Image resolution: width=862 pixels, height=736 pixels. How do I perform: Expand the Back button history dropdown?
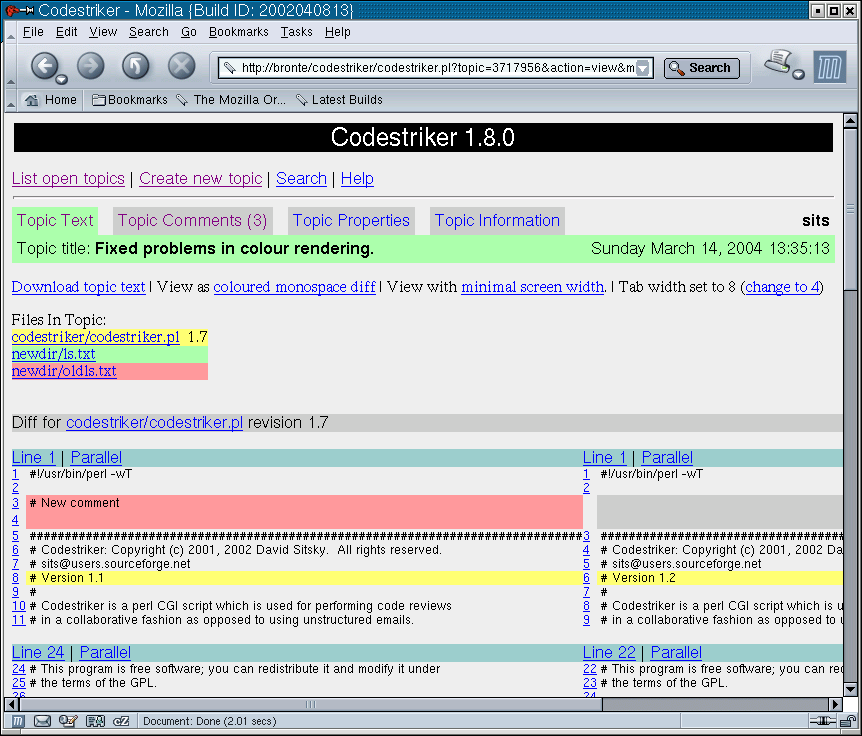pos(62,79)
